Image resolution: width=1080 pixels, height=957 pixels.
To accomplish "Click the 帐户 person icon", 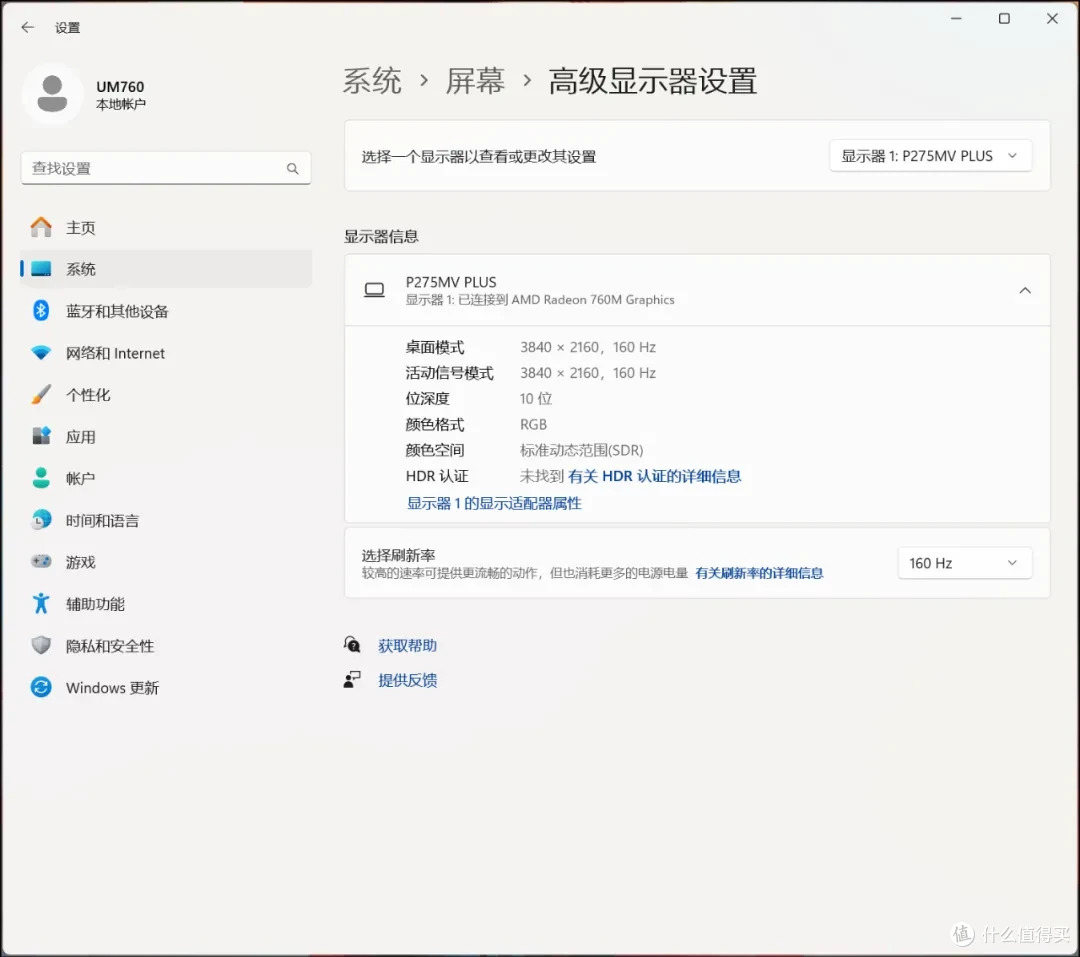I will pos(41,478).
